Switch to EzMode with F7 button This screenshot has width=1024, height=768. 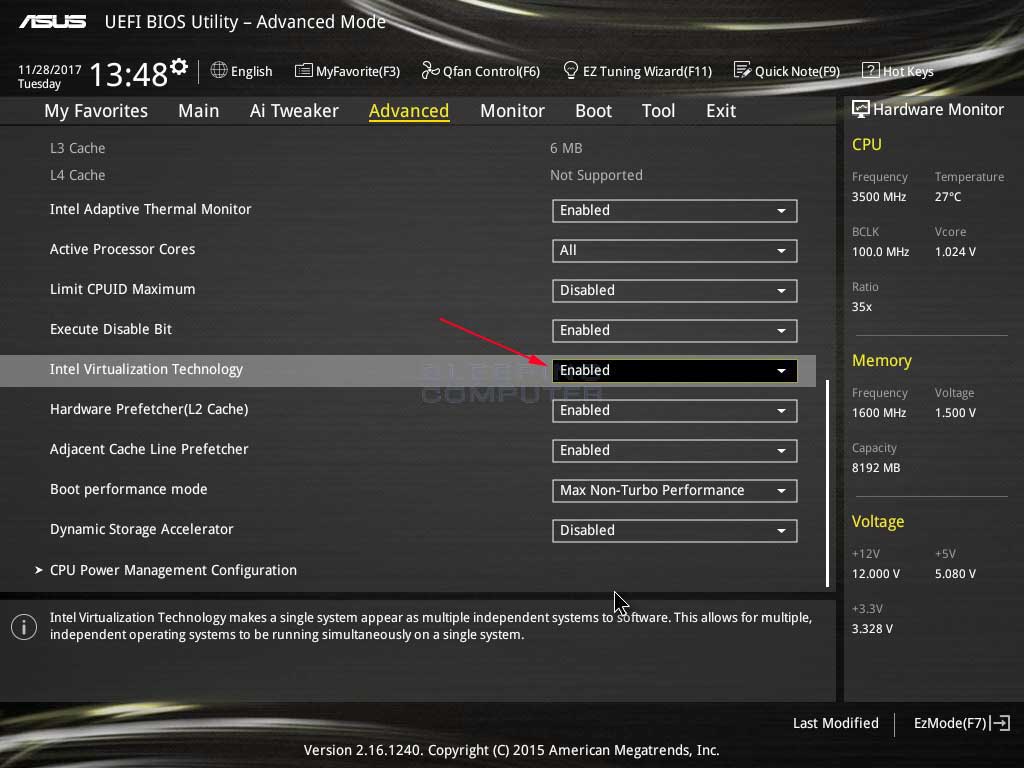click(x=959, y=723)
